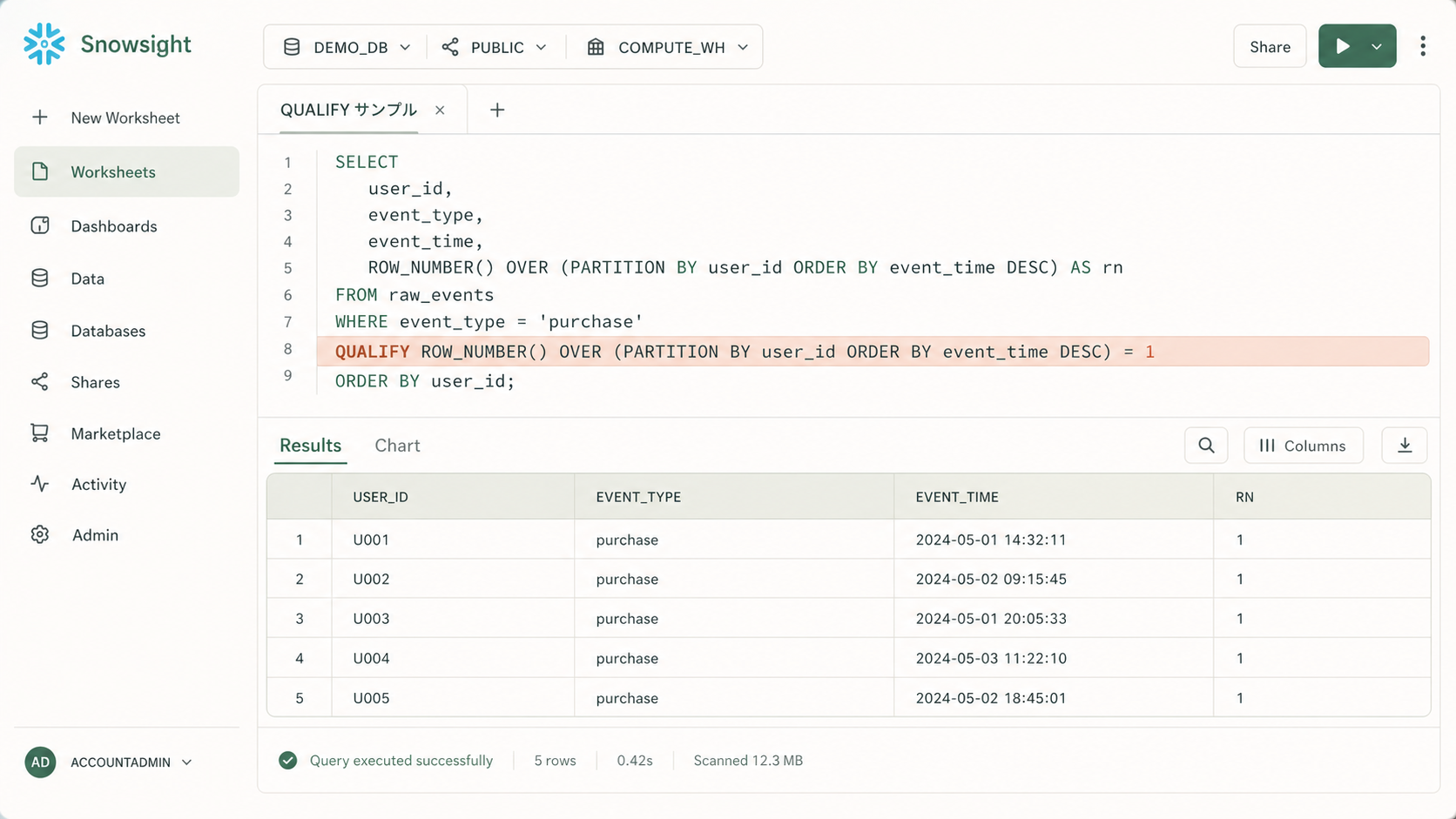Click timestamp 2024-05-03 11:22:10
Screen dimensions: 1456x819
point(991,658)
